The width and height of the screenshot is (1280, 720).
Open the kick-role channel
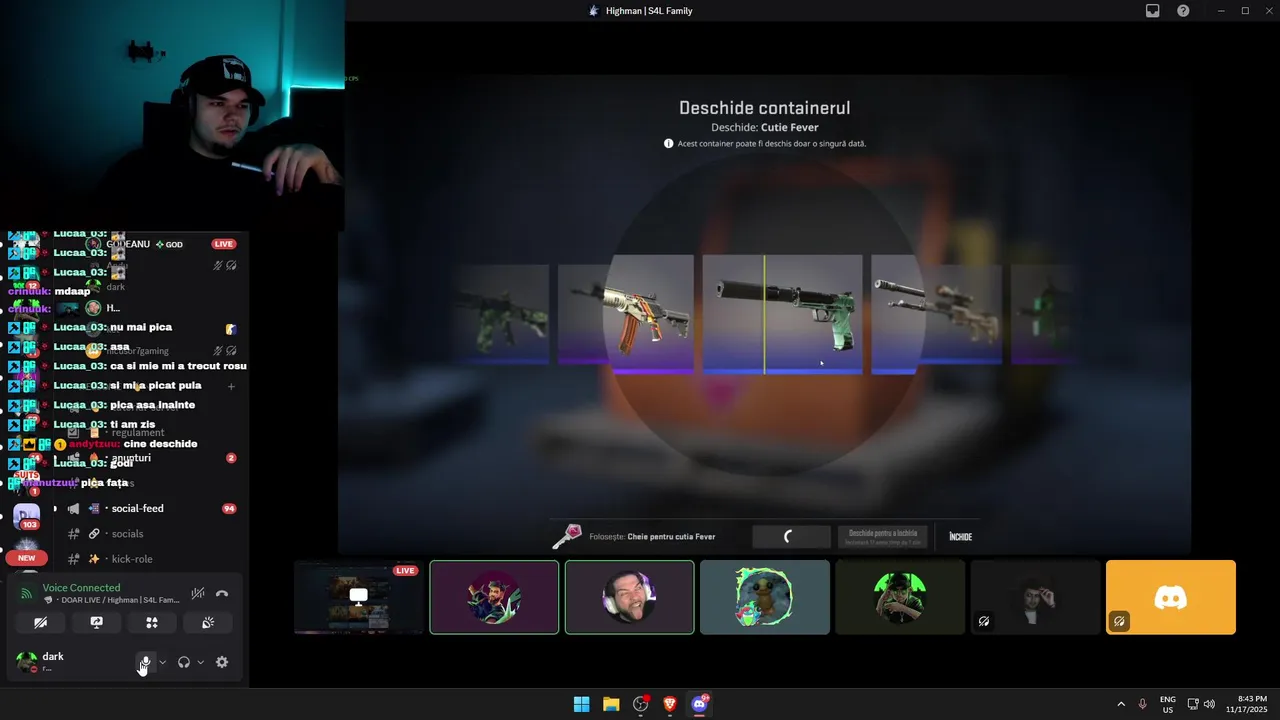pyautogui.click(x=150, y=559)
